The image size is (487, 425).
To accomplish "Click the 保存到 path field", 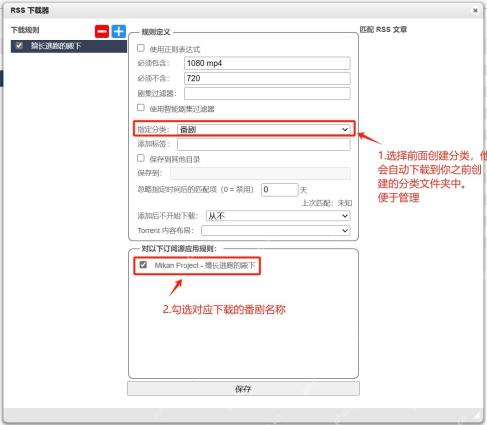I will coord(260,173).
